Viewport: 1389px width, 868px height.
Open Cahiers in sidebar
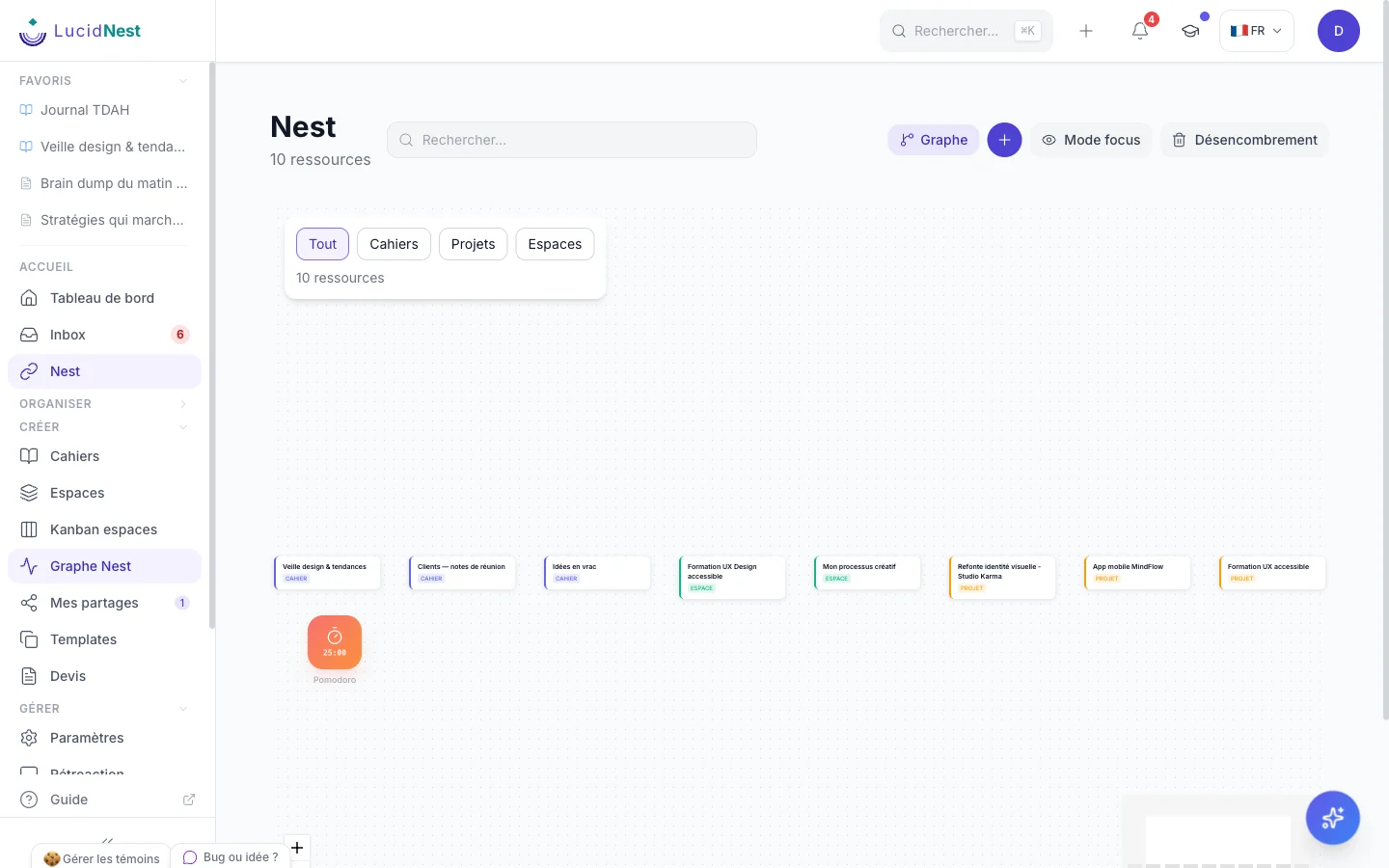pos(104,456)
